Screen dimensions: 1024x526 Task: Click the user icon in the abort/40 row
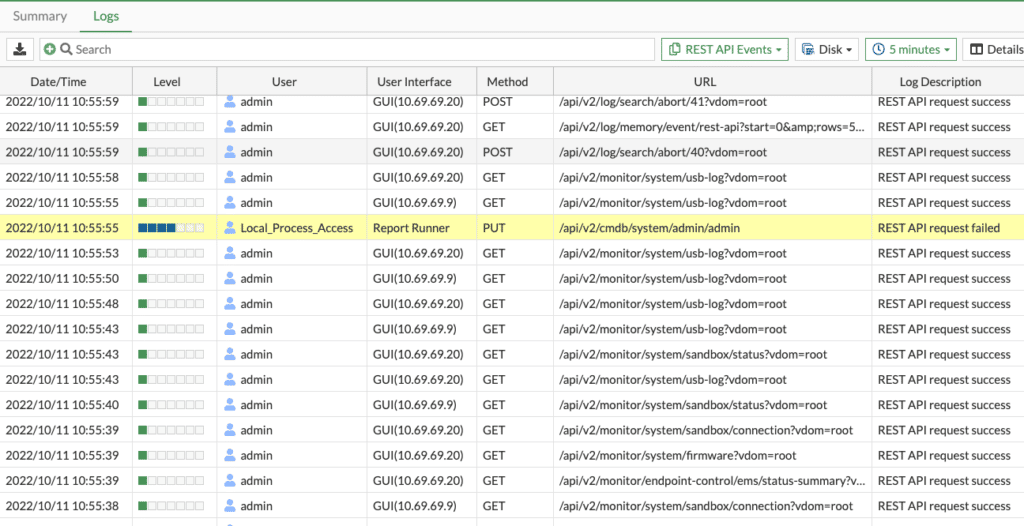[230, 152]
